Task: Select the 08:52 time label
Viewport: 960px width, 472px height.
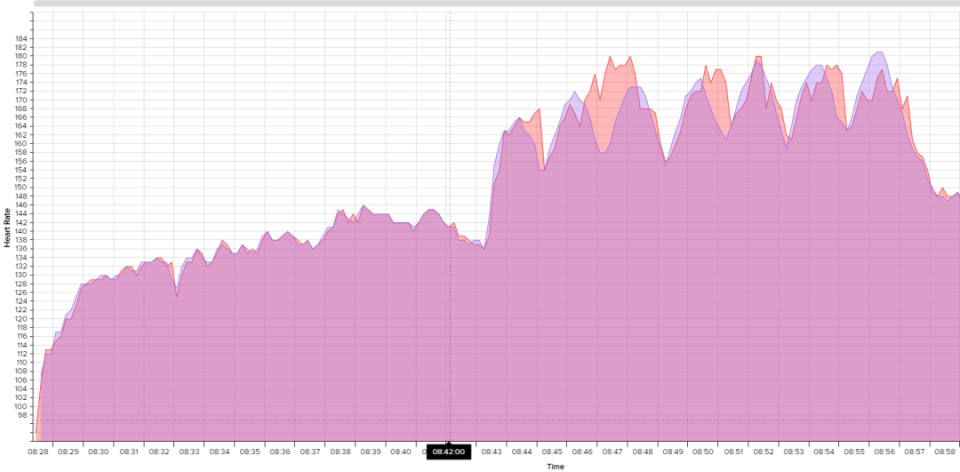Action: 764,451
